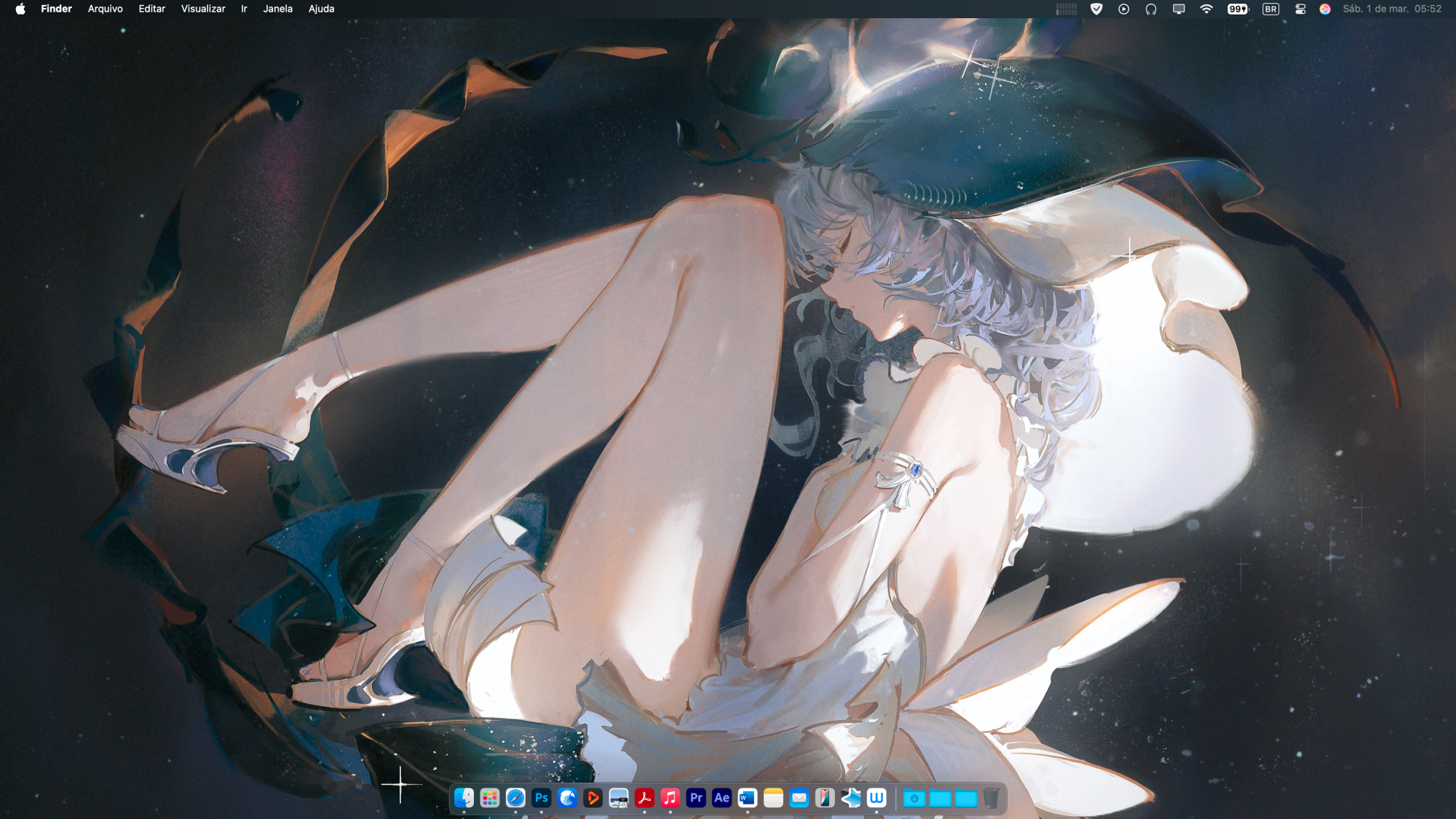
Task: Open the Control Center toggles icon
Action: (1300, 9)
